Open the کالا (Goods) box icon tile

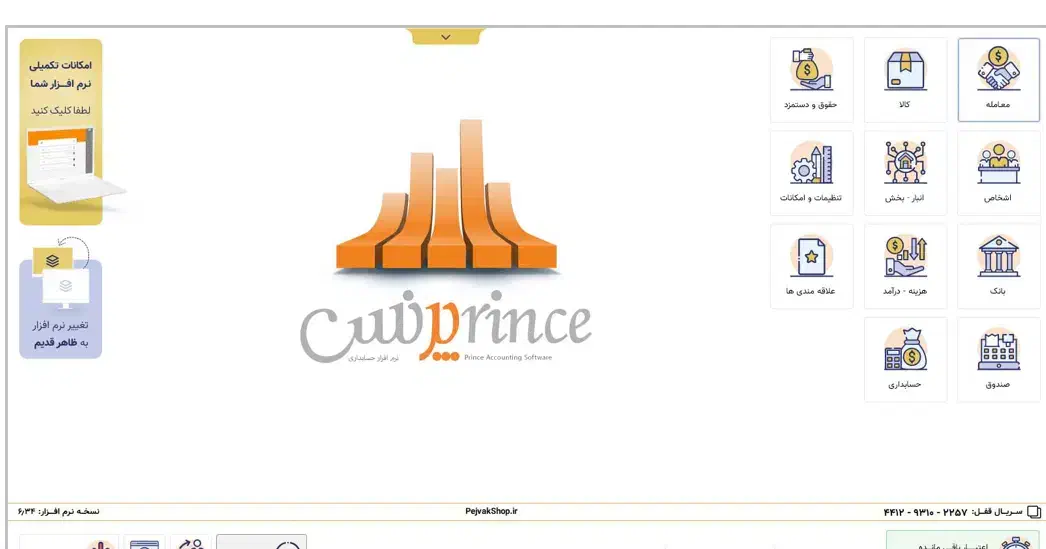(x=905, y=79)
